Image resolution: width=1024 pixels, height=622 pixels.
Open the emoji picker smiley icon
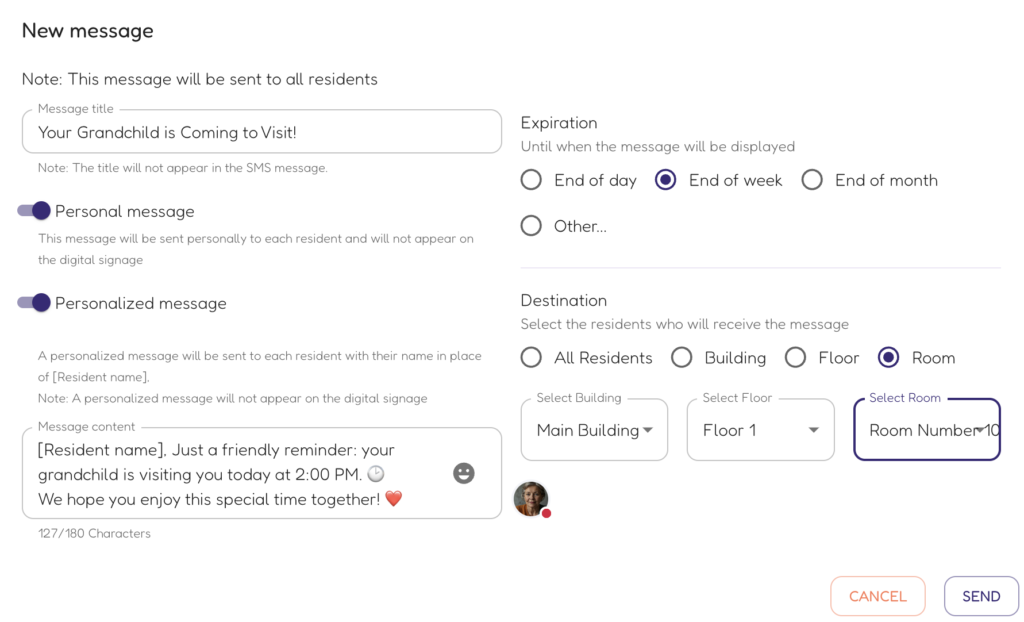tap(464, 473)
